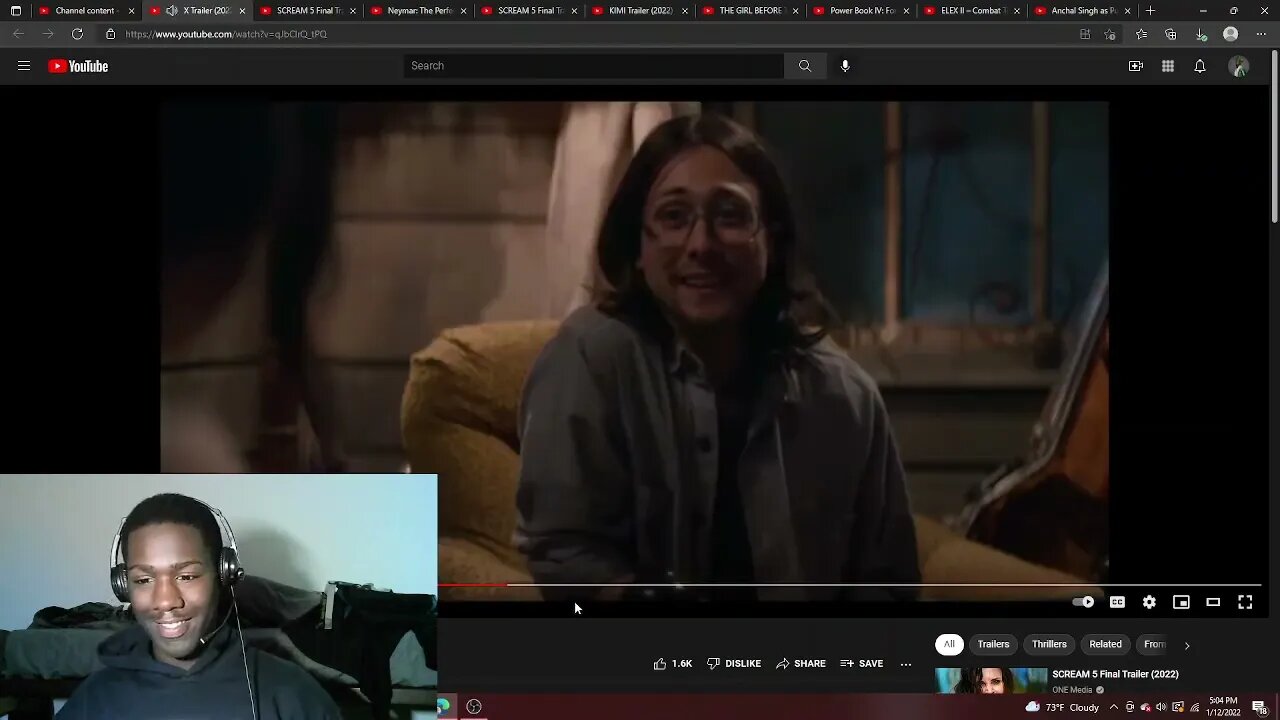The height and width of the screenshot is (720, 1280).
Task: Mute the X Trailer tab audio
Action: [x=171, y=11]
